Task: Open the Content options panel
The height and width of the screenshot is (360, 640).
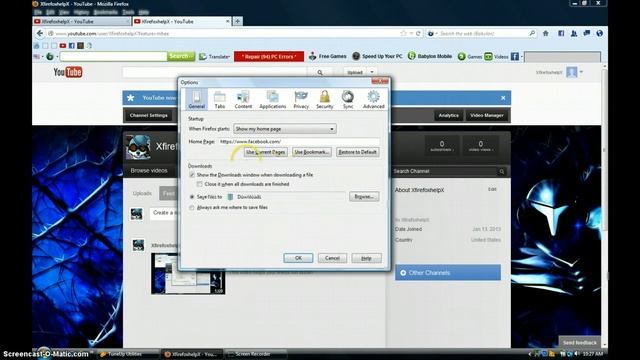Action: coord(243,99)
